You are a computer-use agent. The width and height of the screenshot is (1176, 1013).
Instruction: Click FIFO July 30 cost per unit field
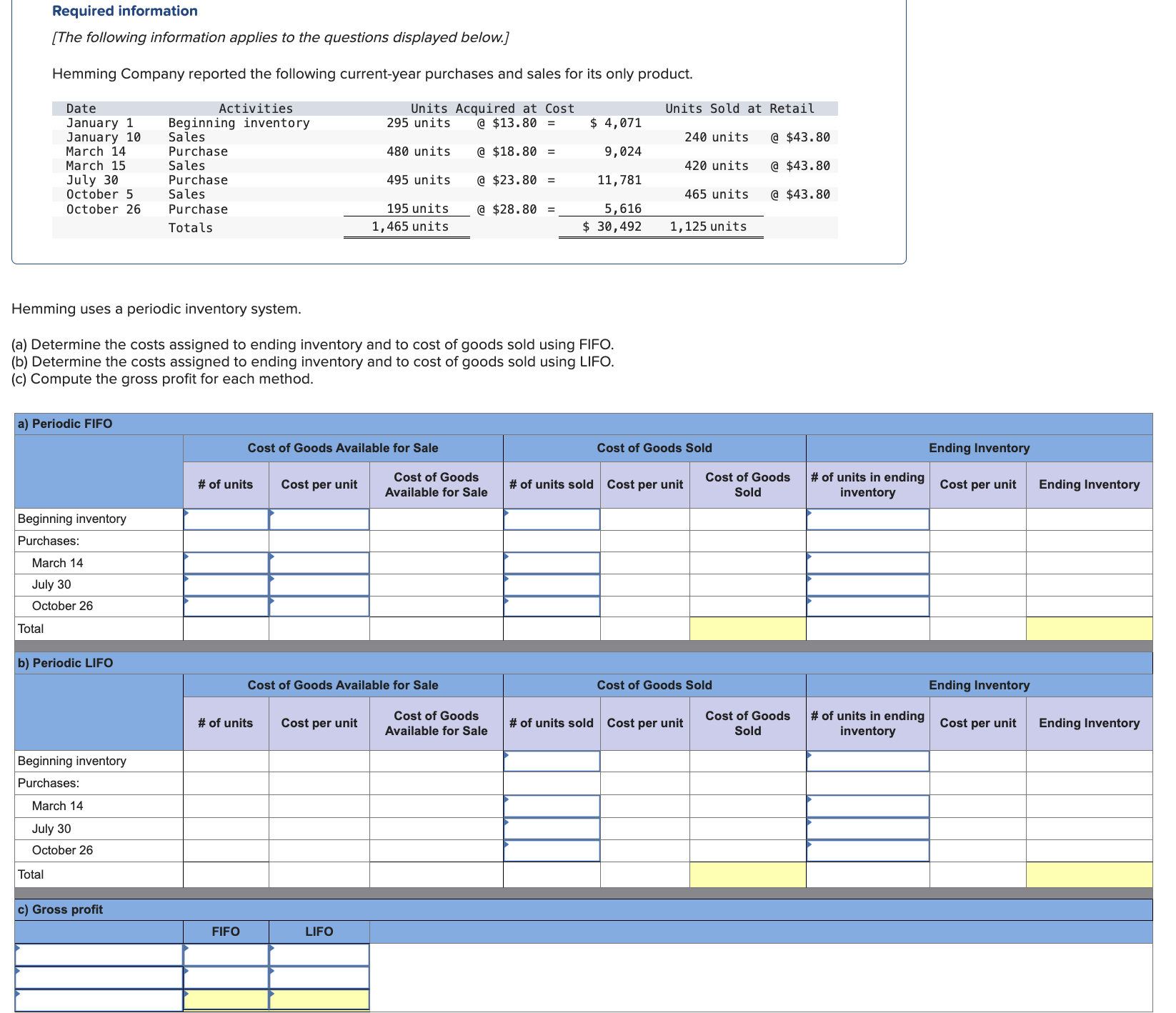319,585
